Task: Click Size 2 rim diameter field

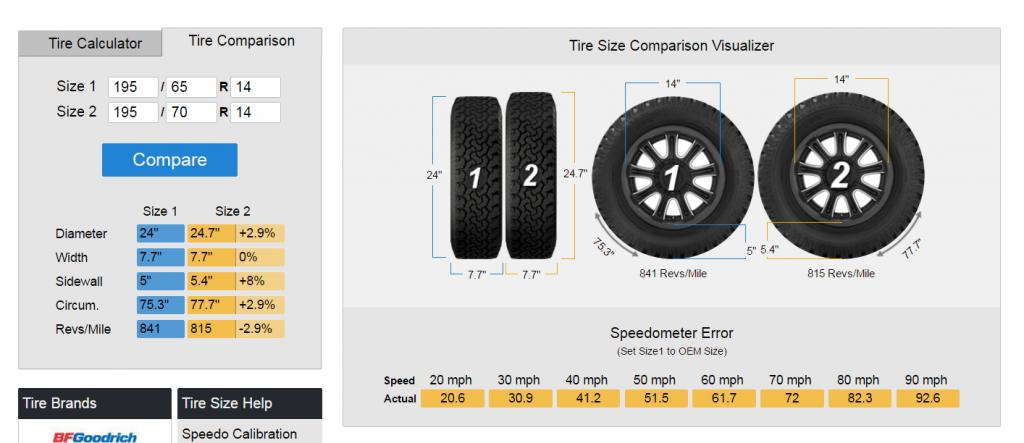Action: (x=255, y=112)
